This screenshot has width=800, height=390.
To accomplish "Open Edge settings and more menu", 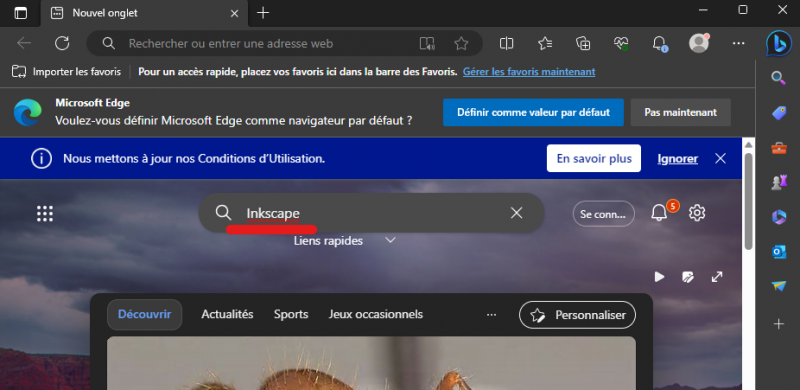I will tap(738, 43).
